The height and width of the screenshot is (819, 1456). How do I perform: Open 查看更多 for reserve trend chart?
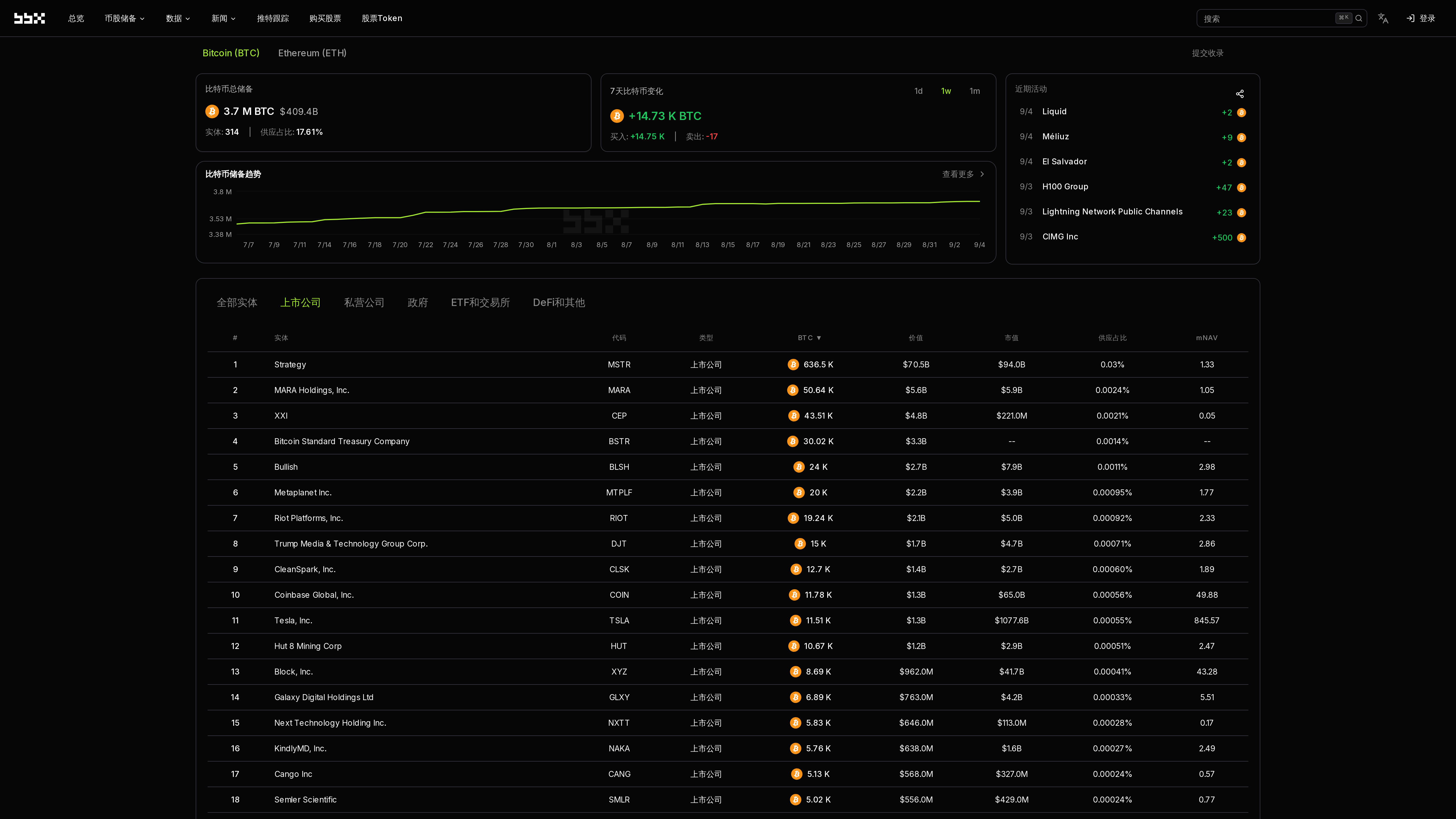[x=963, y=174]
